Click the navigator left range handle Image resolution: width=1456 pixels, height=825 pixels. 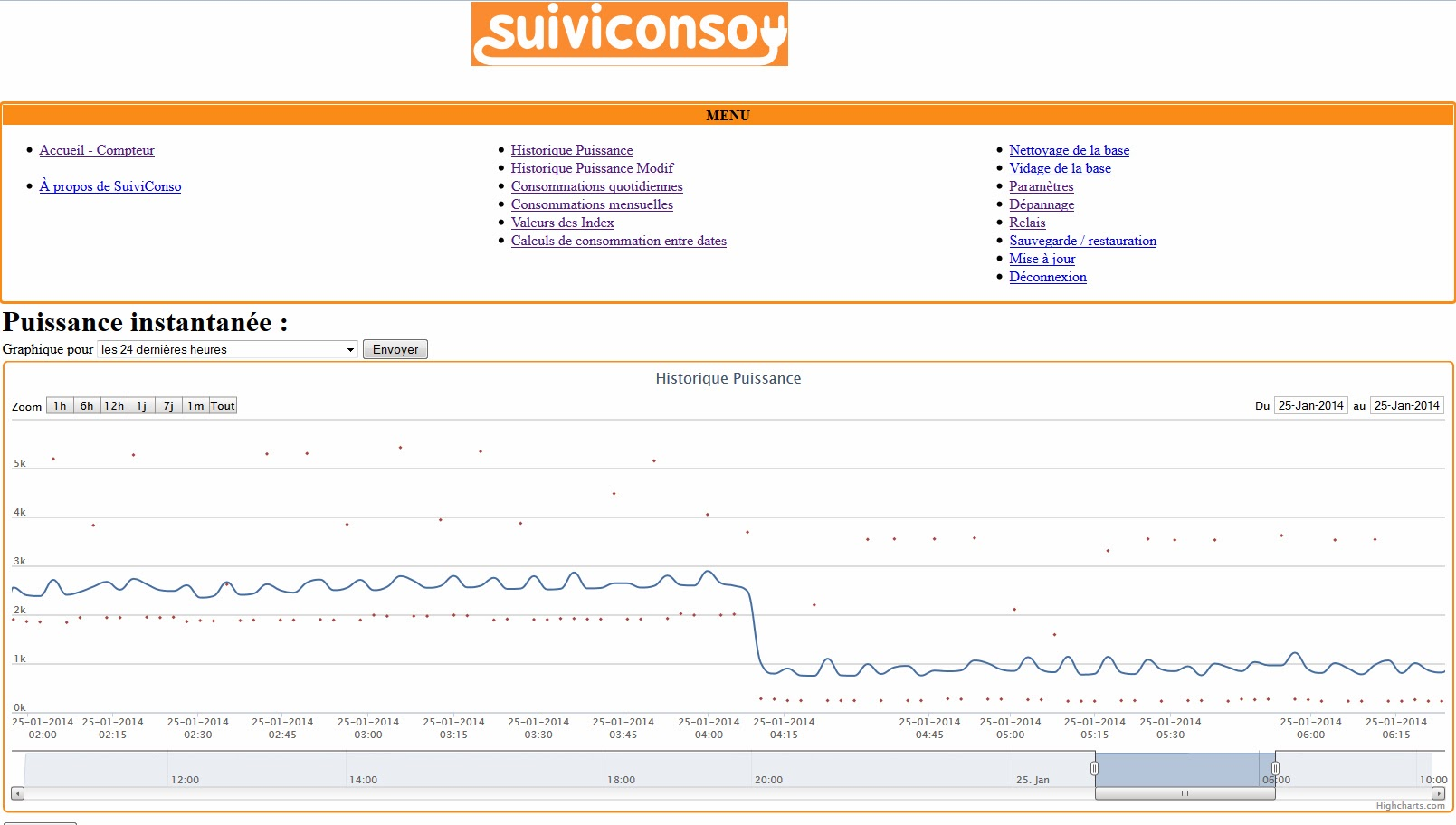click(x=1094, y=768)
